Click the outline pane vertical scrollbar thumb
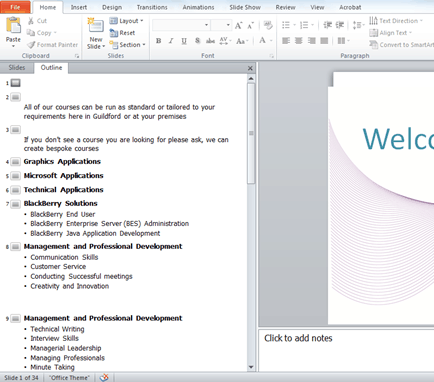 [x=251, y=133]
